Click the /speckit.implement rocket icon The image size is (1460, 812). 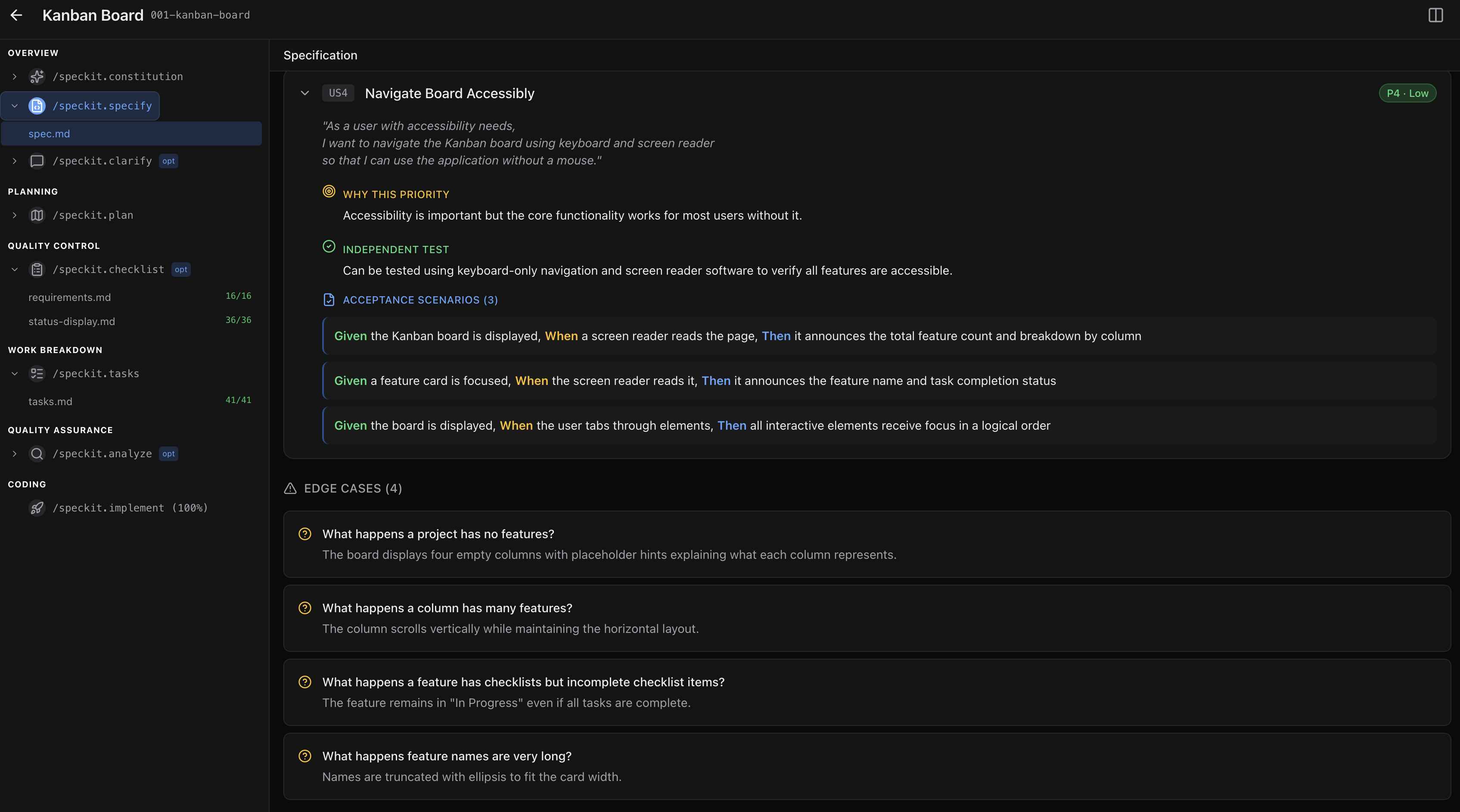[37, 508]
